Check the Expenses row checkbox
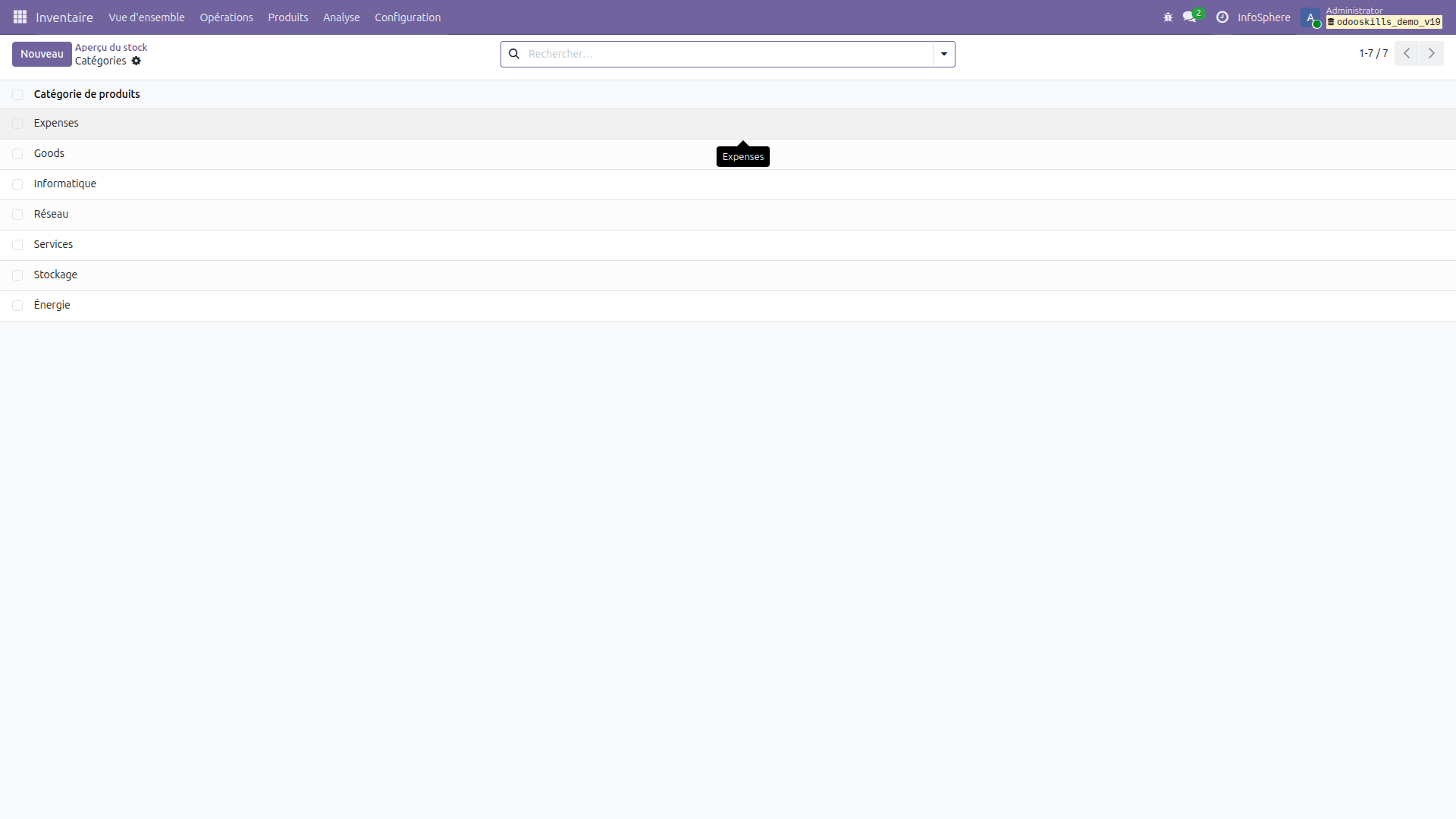This screenshot has width=1456, height=819. (17, 123)
